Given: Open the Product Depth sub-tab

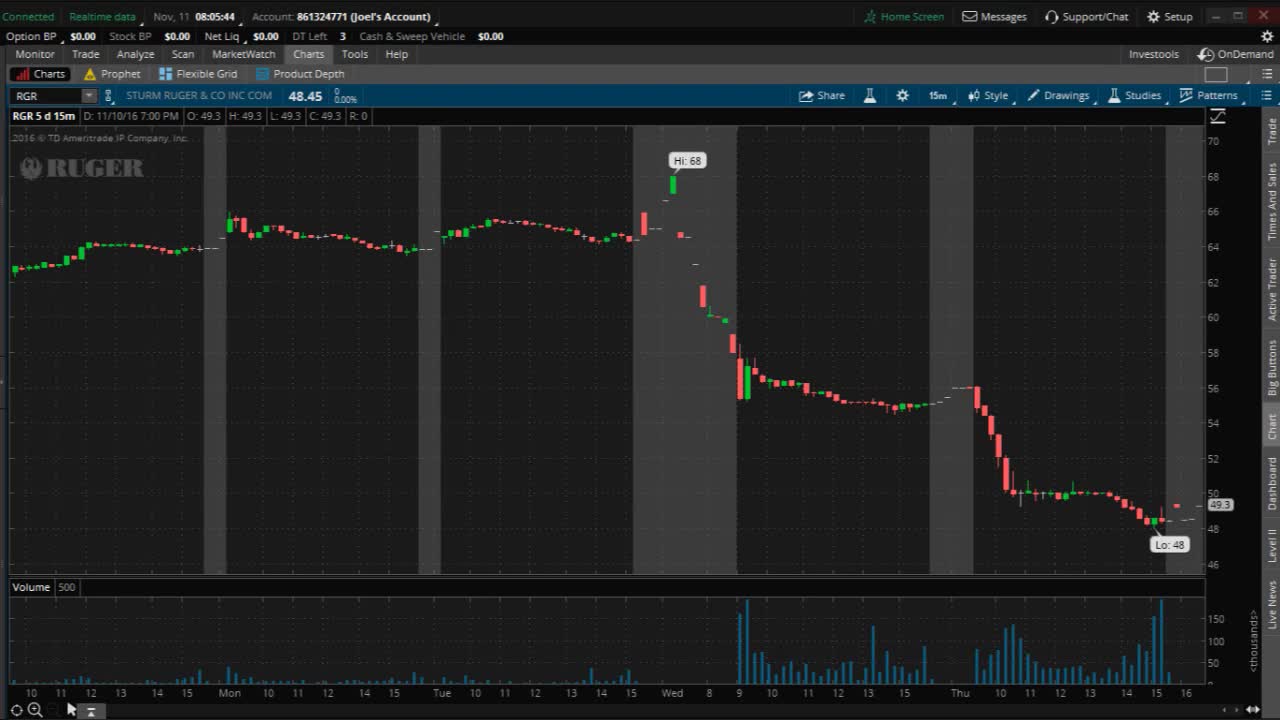Looking at the screenshot, I should 300,74.
